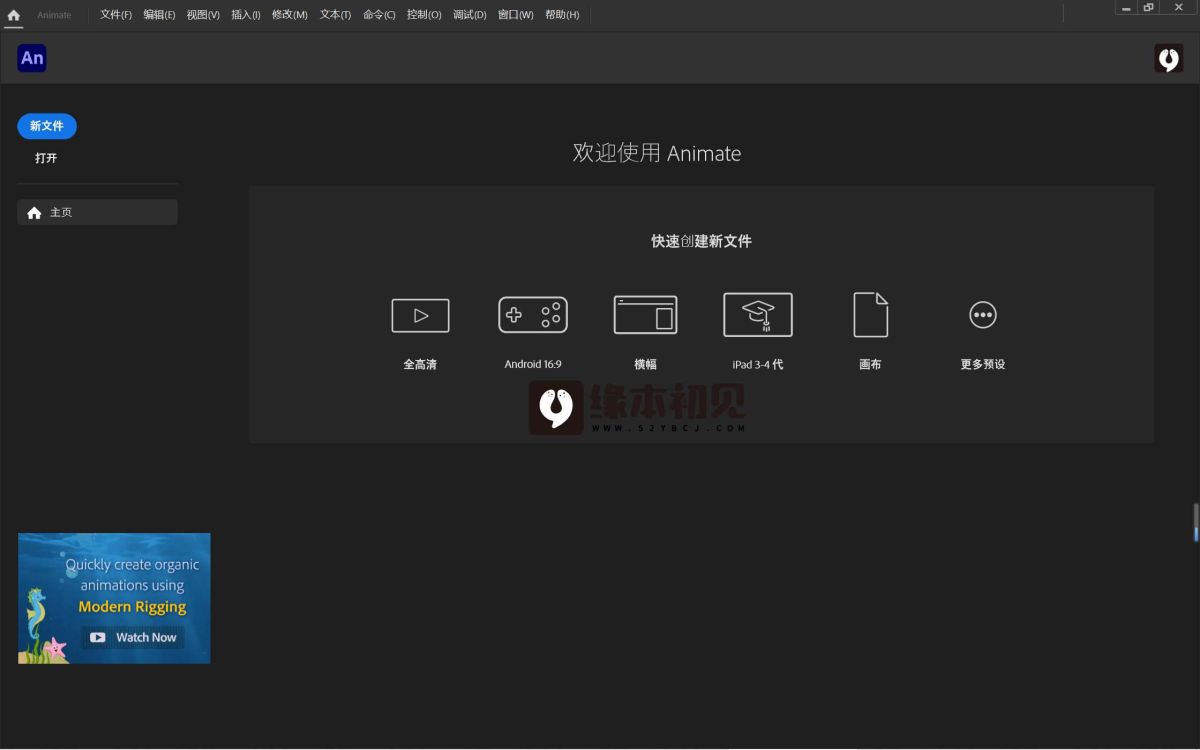Open 更多预设 more presets icon
Screen dimensions: 1200x750
[983, 315]
